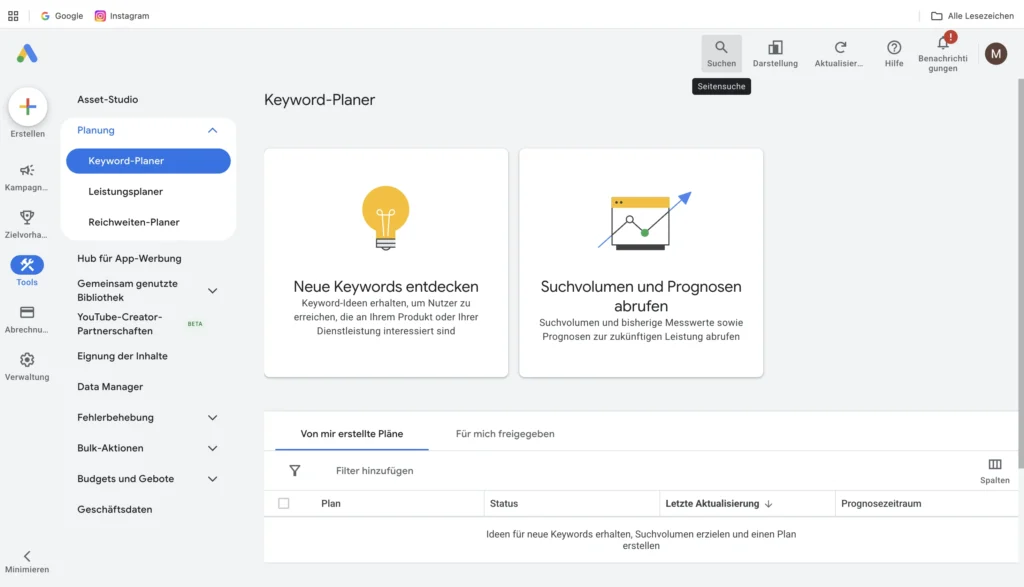Open the Google Ads logo home

(27, 53)
